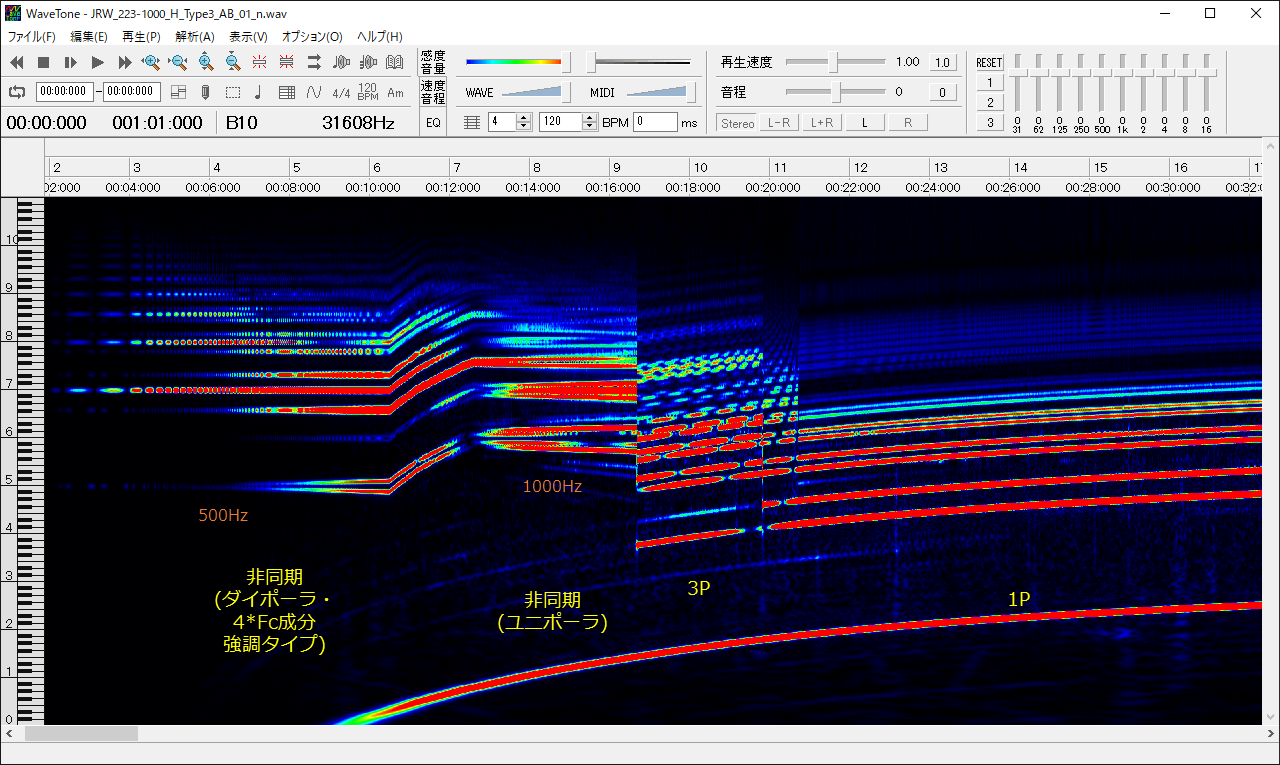
Task: Decrease the 120 BPM spinner value
Action: click(589, 126)
